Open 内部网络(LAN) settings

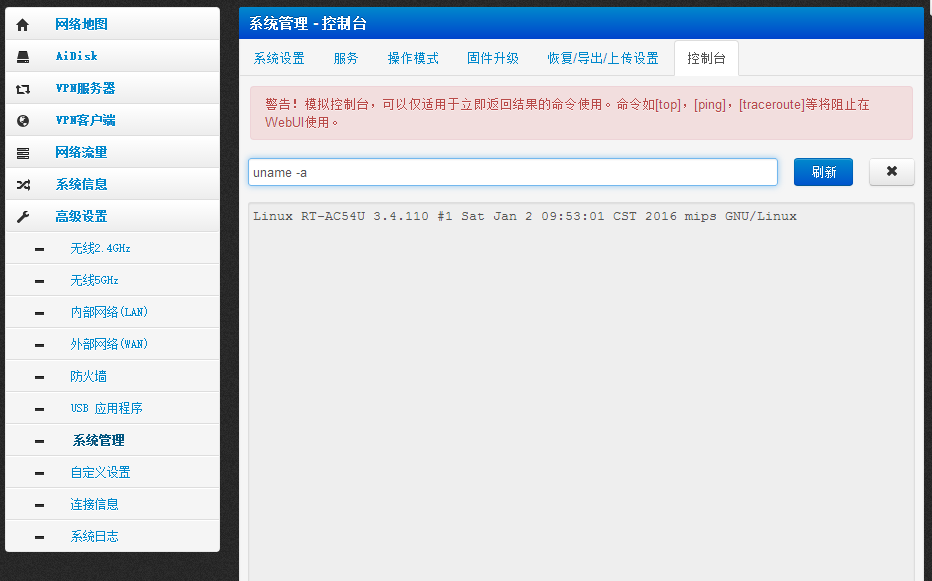pos(112,312)
